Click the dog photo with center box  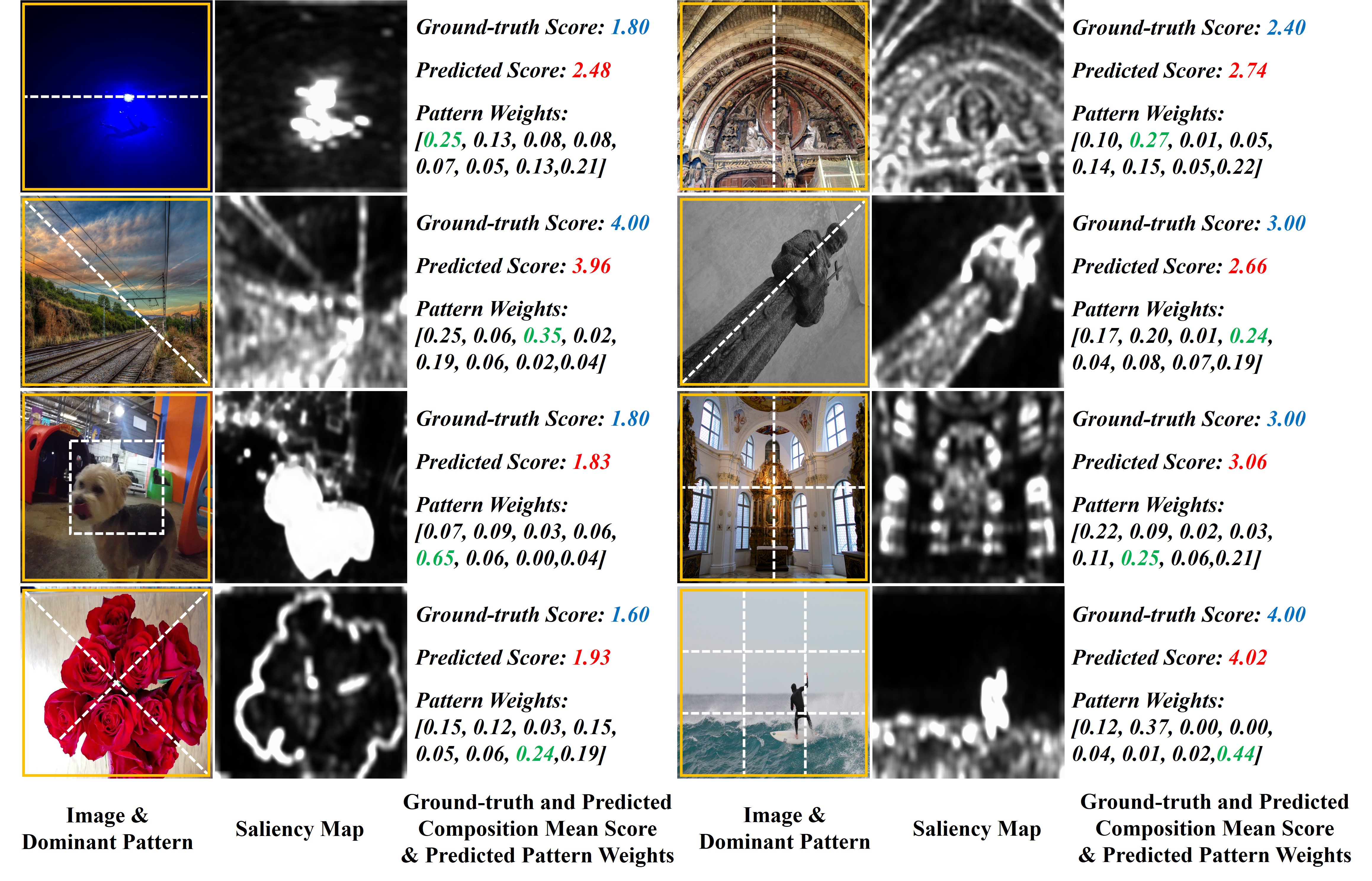[116, 487]
